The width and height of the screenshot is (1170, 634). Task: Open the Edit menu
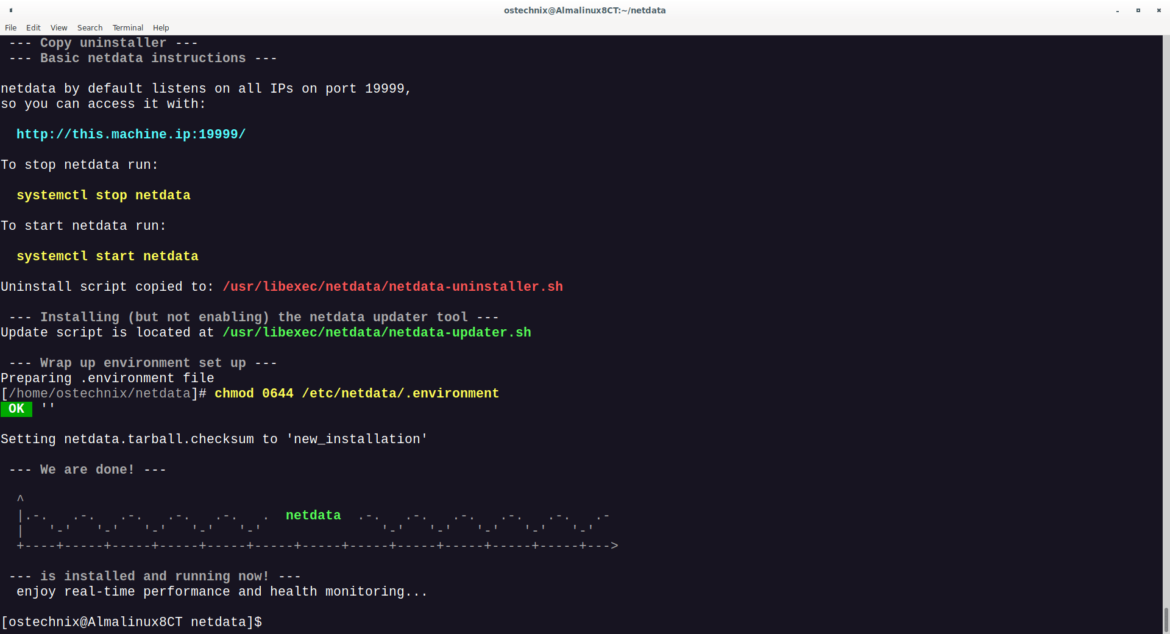point(32,27)
